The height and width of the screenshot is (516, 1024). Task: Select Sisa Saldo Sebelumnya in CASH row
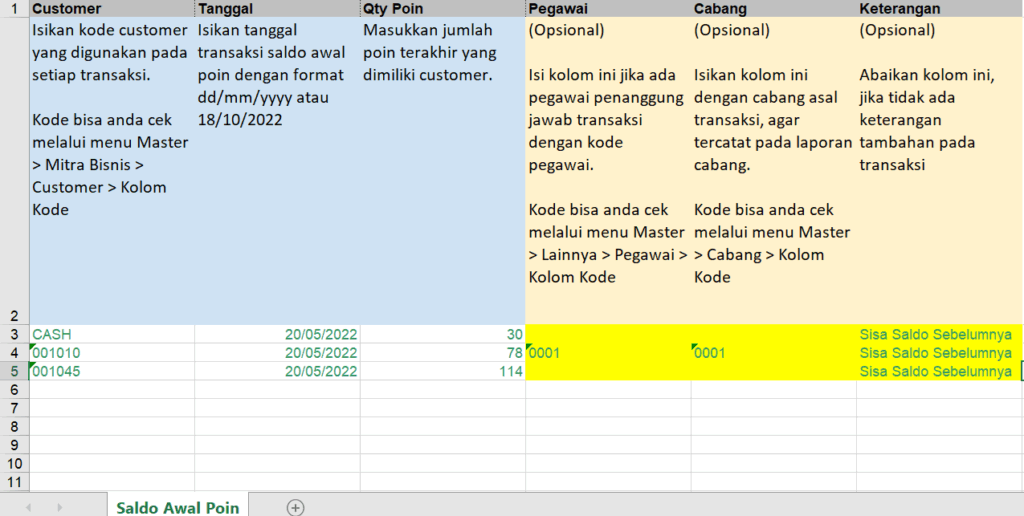(940, 334)
